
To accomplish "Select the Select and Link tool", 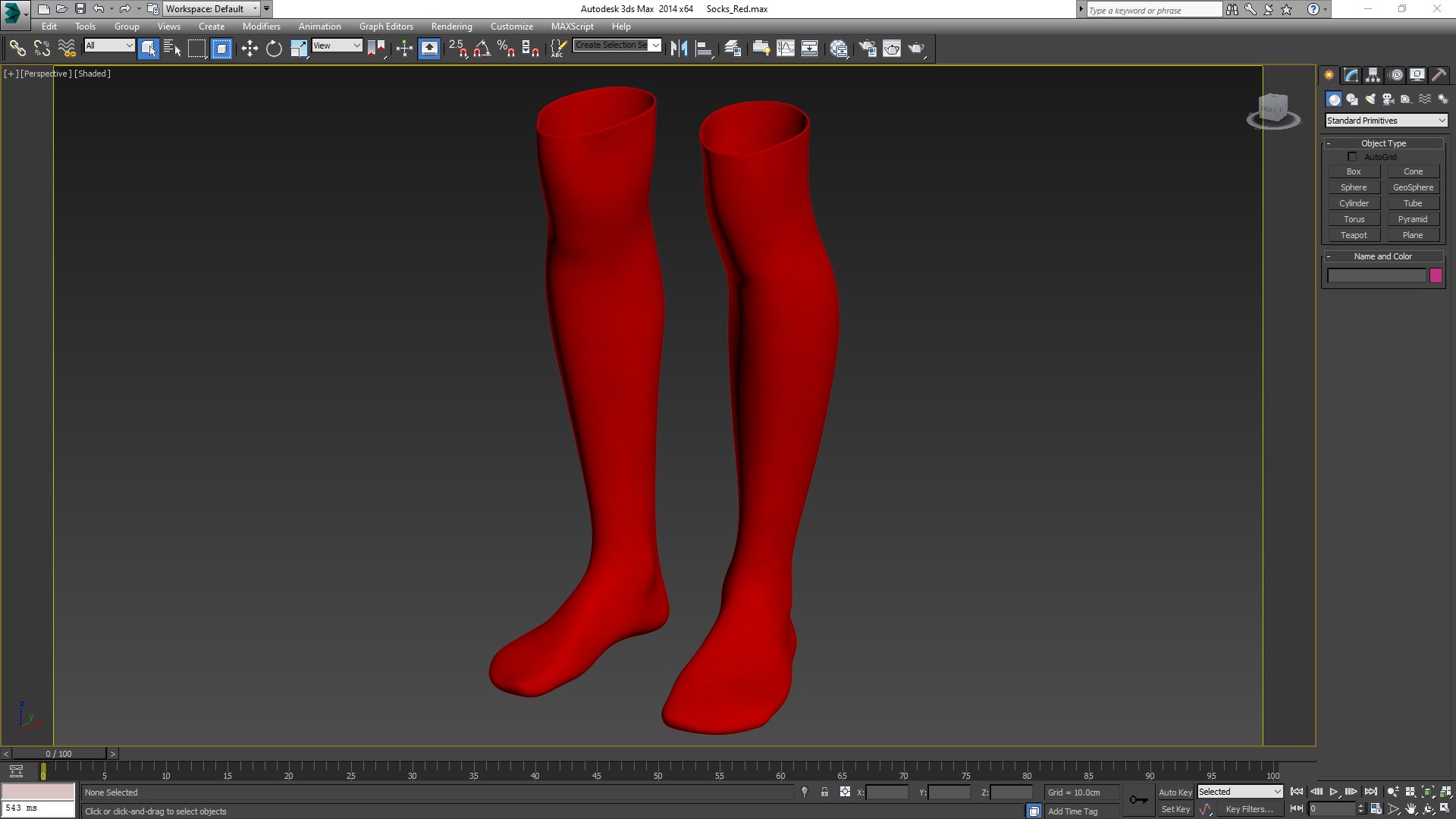I will pyautogui.click(x=17, y=49).
